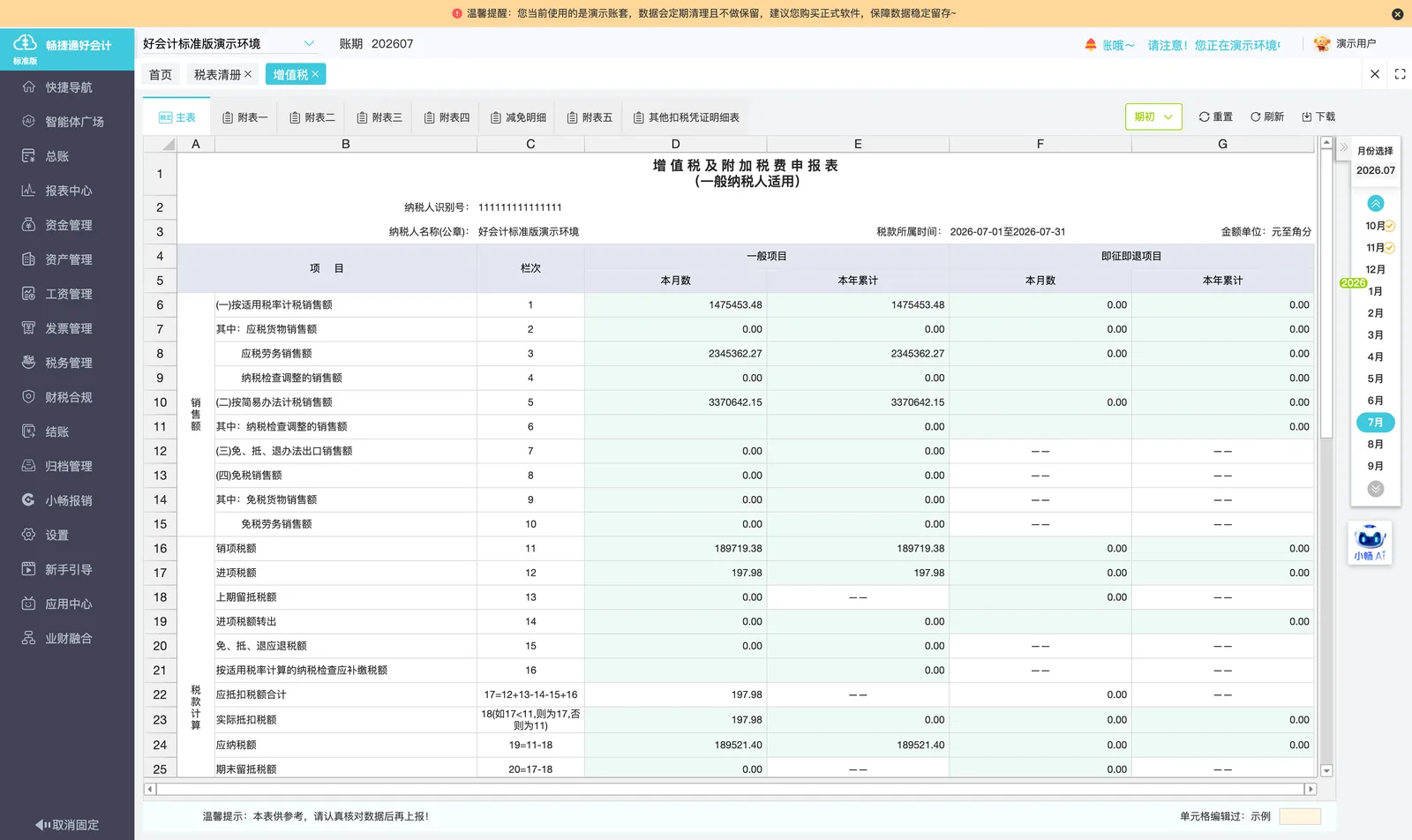The image size is (1412, 840).
Task: Open 报表中心 sidebar entry
Action: point(68,191)
